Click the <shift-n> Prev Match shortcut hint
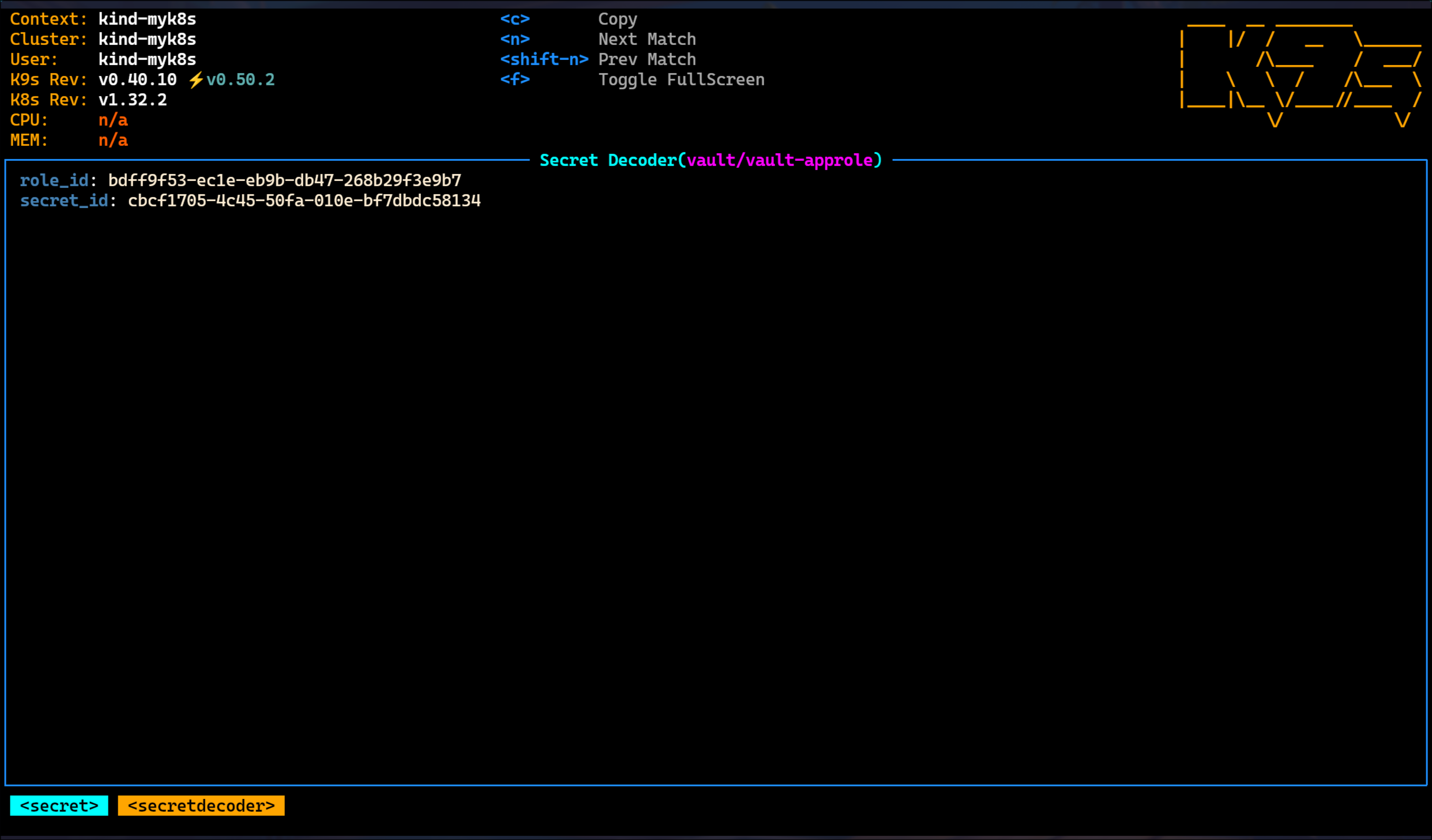The image size is (1432, 840). (x=598, y=59)
